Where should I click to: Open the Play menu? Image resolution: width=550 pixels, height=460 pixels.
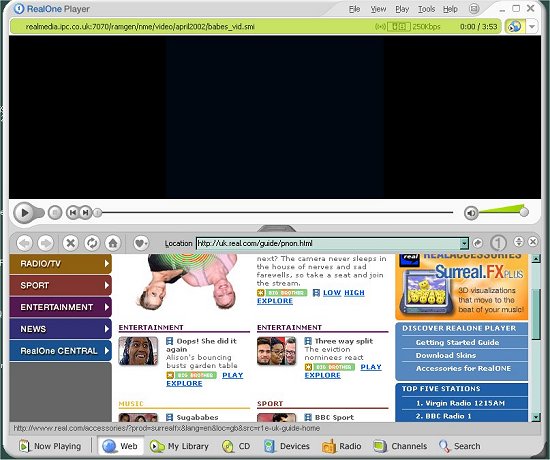[402, 9]
